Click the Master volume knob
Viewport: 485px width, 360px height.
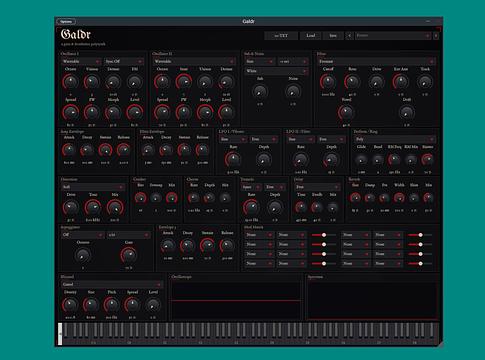pos(427,160)
